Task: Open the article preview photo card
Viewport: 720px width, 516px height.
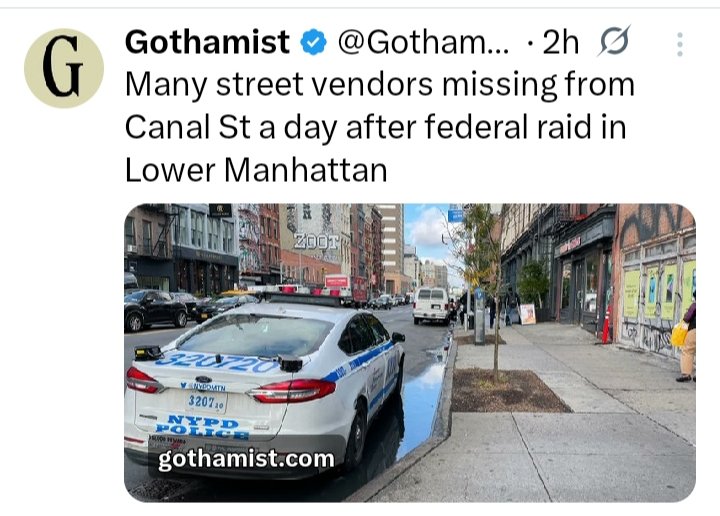Action: (x=410, y=353)
